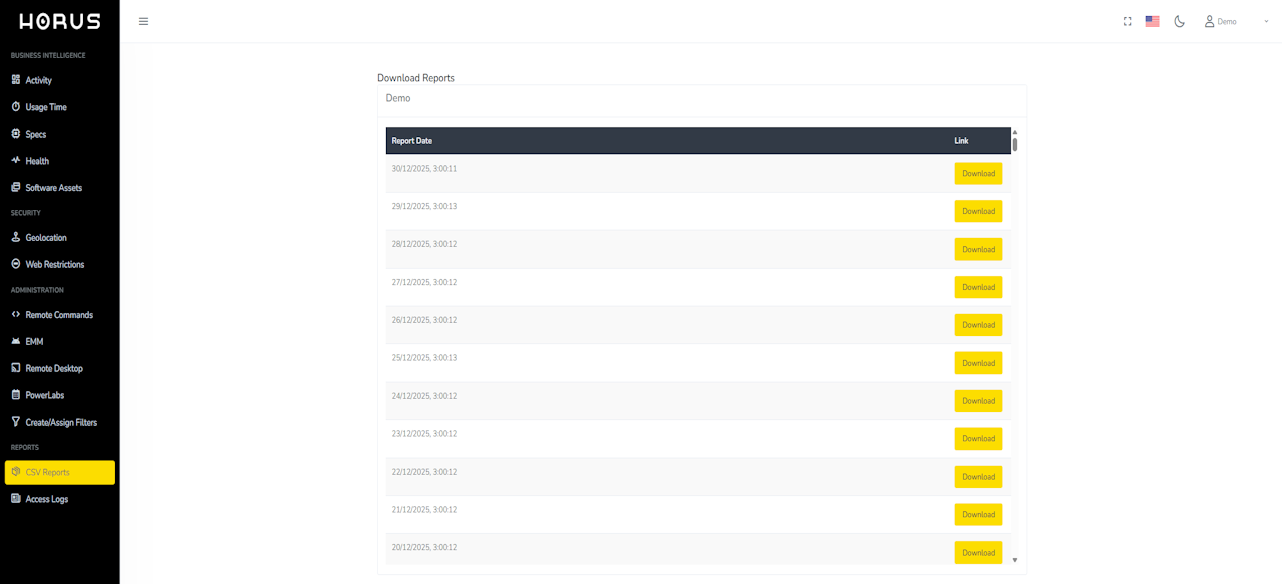Navigate to Remote Desktop
The width and height of the screenshot is (1282, 584).
pos(53,369)
